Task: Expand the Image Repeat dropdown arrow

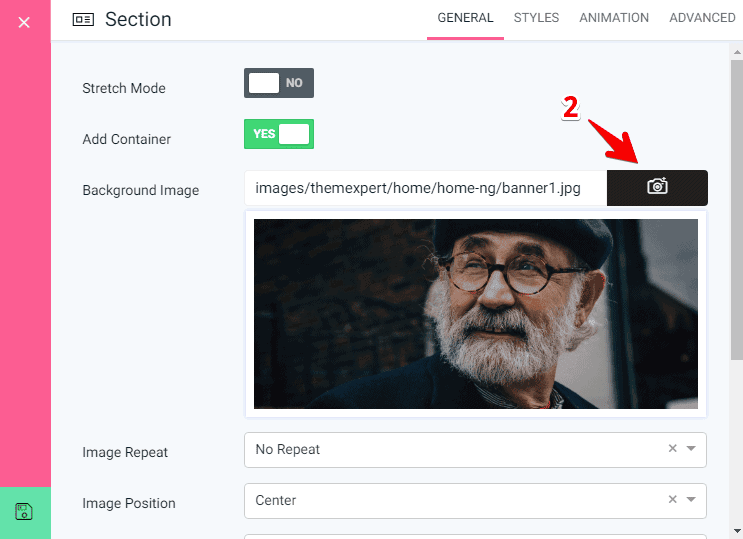Action: tap(691, 449)
